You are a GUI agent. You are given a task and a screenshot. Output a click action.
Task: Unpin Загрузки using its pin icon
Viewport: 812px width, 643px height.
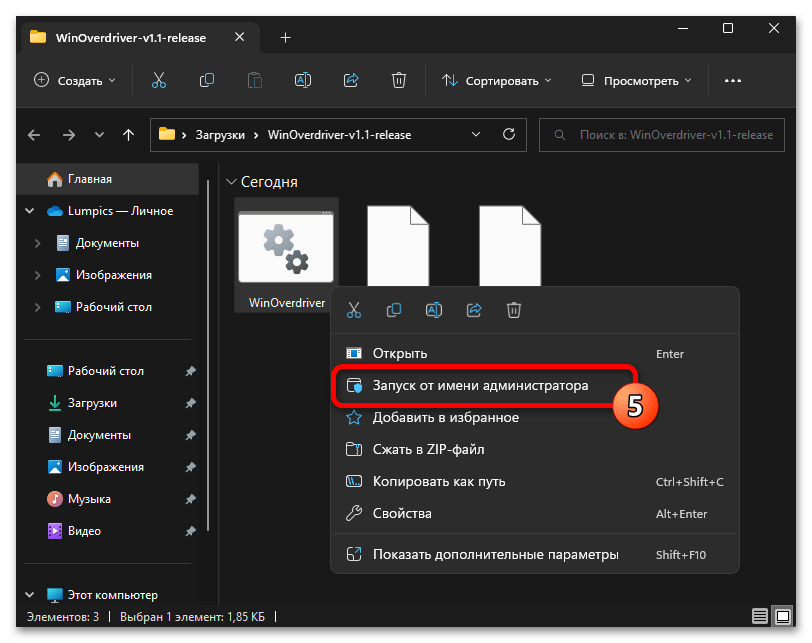coord(191,403)
